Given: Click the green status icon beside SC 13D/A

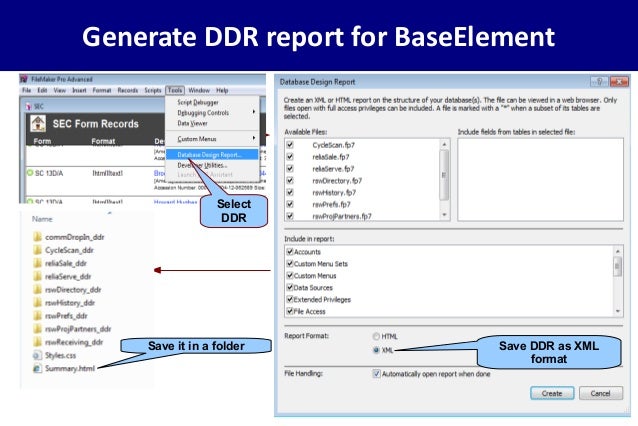Looking at the screenshot, I should tap(30, 173).
